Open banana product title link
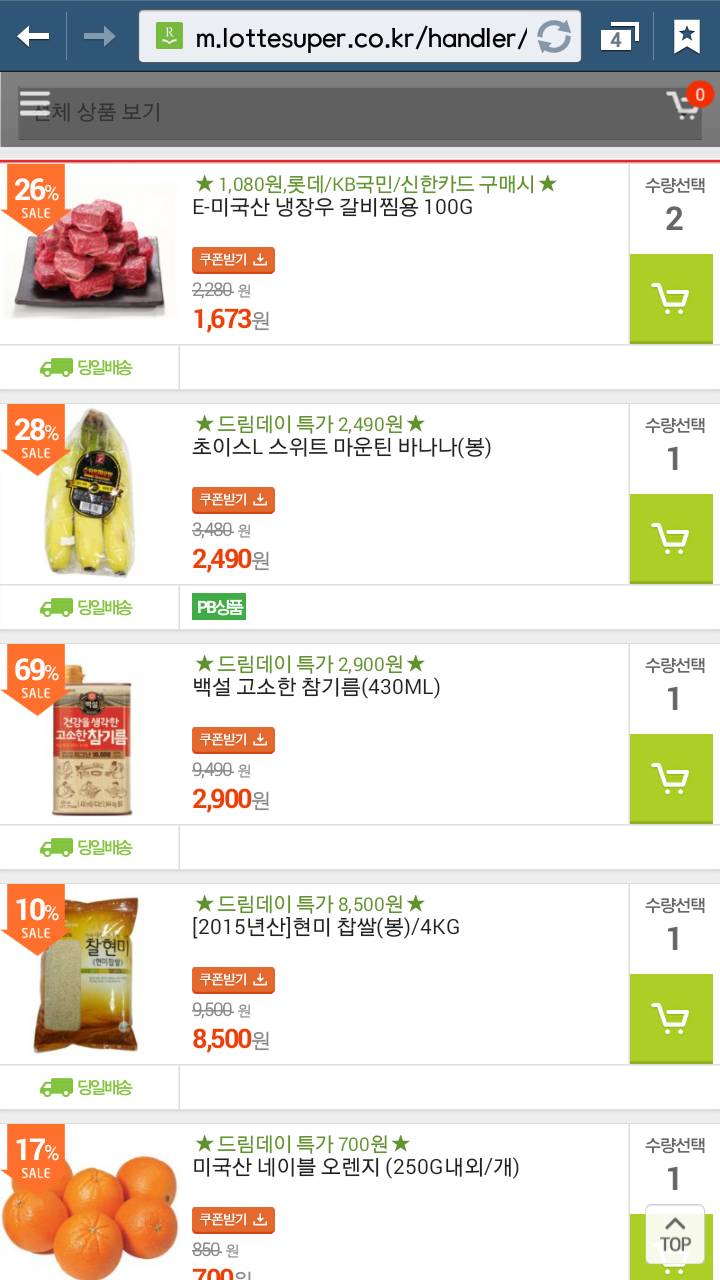The height and width of the screenshot is (1280, 720). [341, 447]
